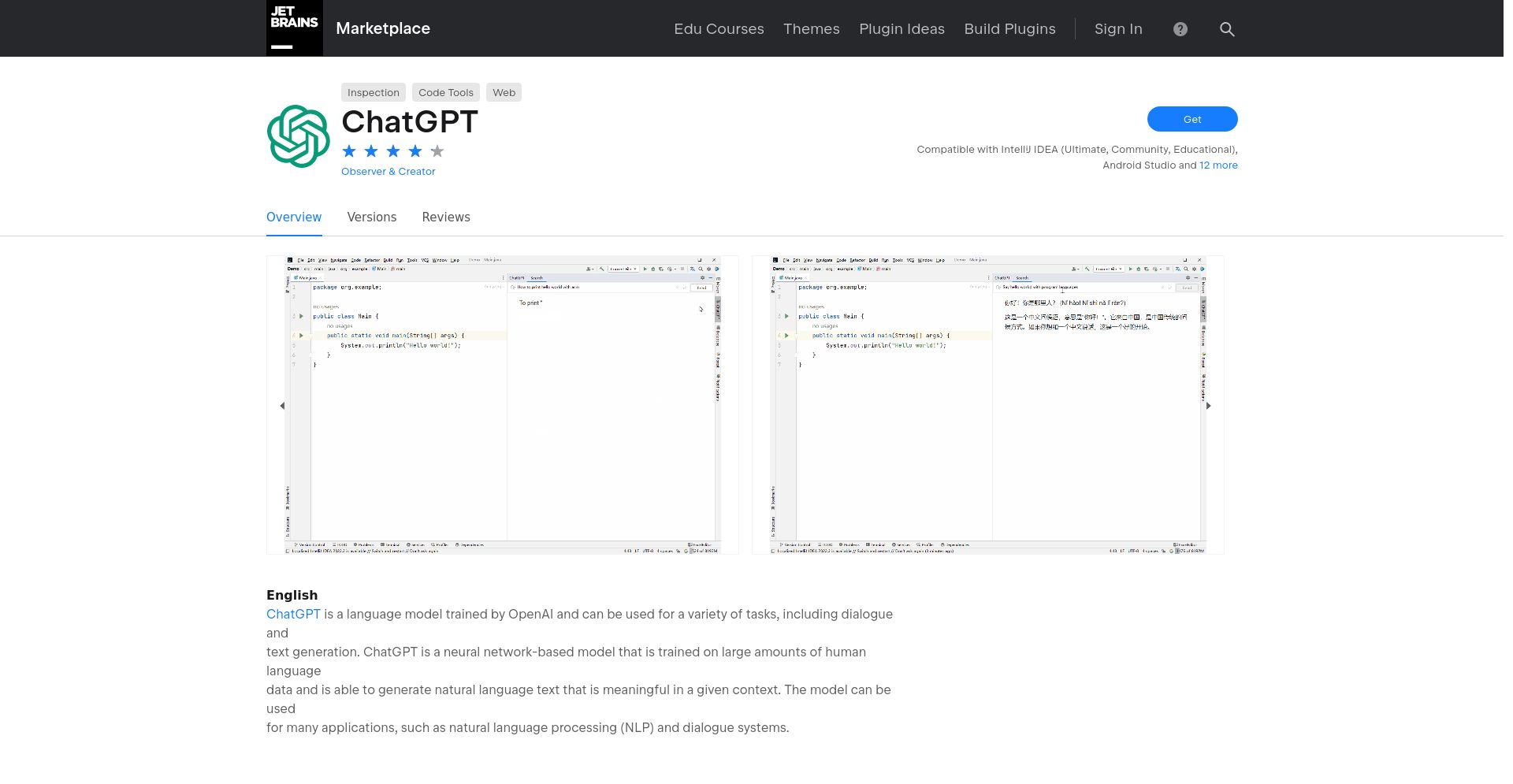Follow the ChatGPT link in the description
Screen dimensions: 1513x784
[293, 614]
